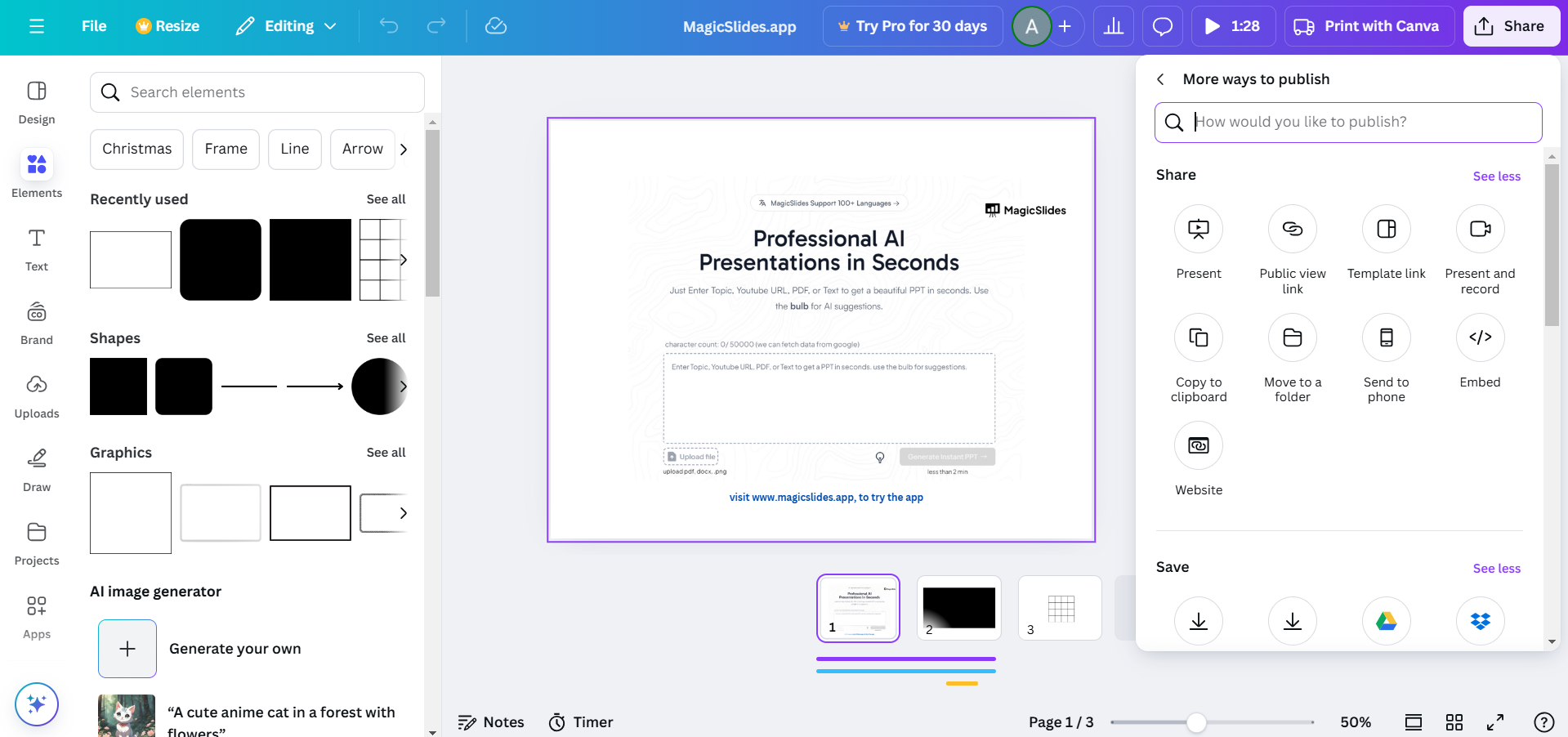Screen dimensions: 1568x737
Task: Switch to grid view
Action: (1454, 722)
